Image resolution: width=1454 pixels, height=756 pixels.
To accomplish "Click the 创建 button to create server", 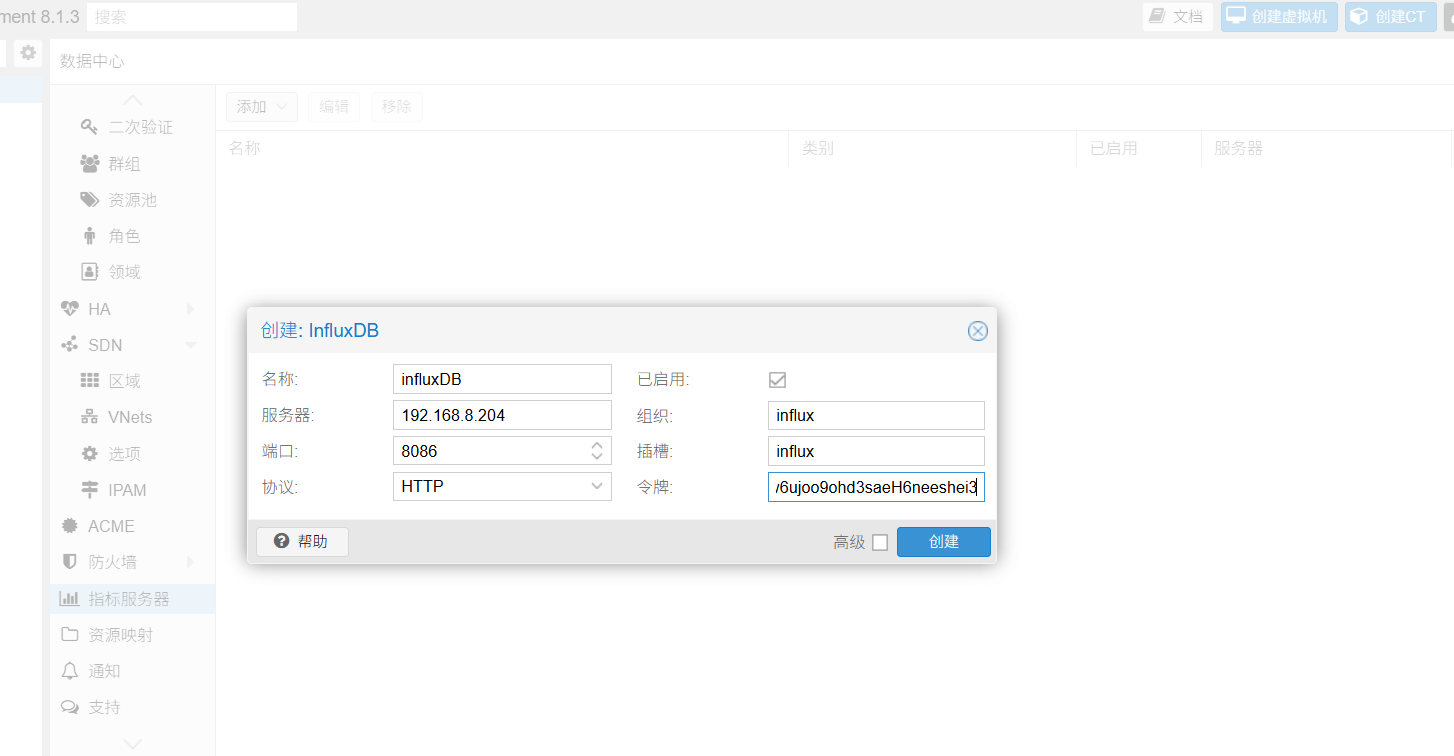I will pos(943,542).
